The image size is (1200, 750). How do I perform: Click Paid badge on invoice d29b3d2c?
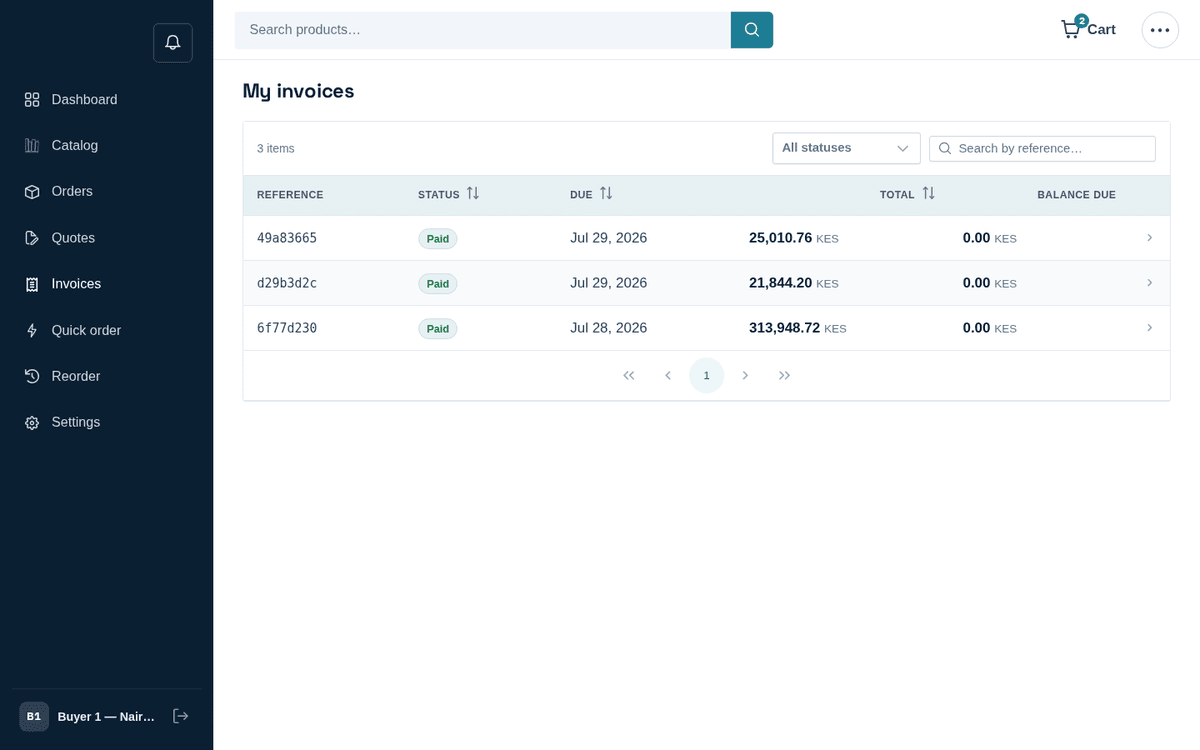tap(438, 284)
